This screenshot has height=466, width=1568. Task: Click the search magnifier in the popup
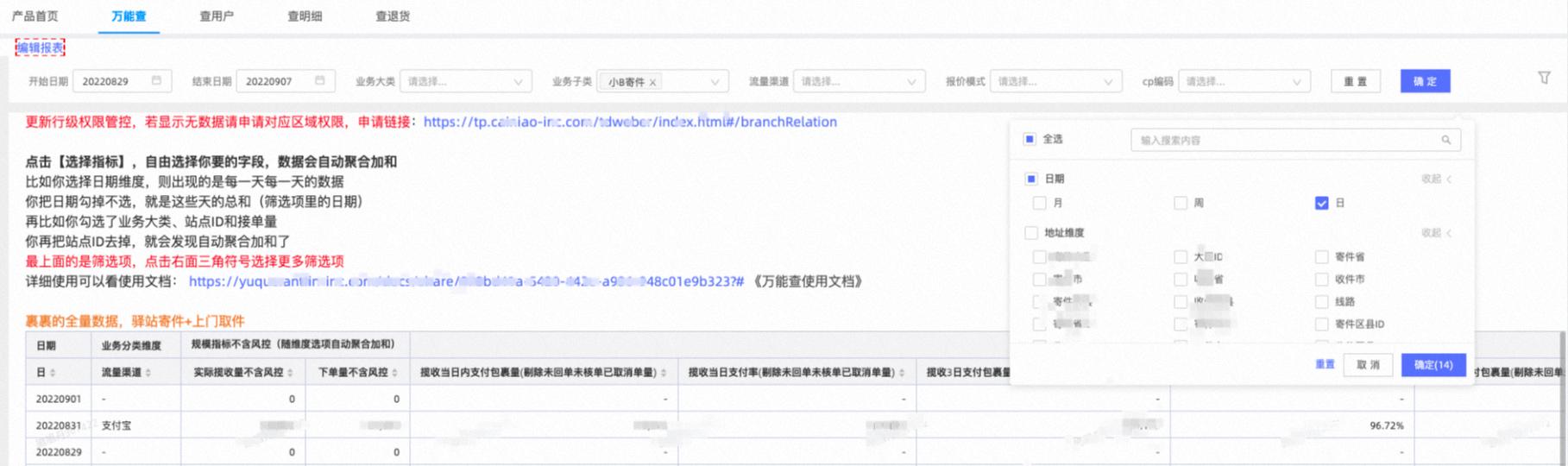pos(1445,140)
